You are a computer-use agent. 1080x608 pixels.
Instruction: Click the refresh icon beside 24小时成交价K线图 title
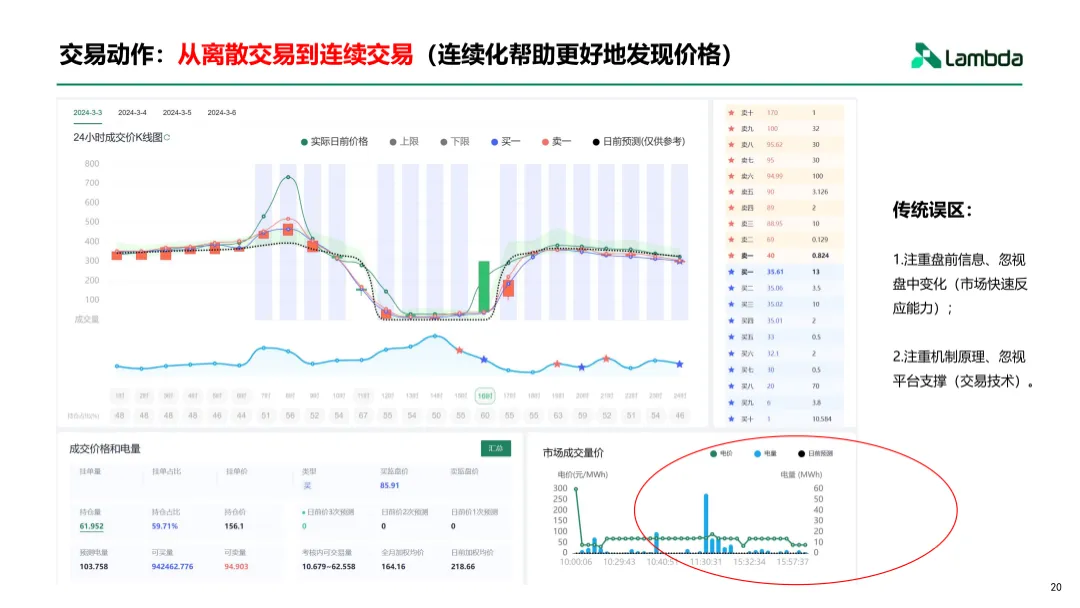point(167,137)
